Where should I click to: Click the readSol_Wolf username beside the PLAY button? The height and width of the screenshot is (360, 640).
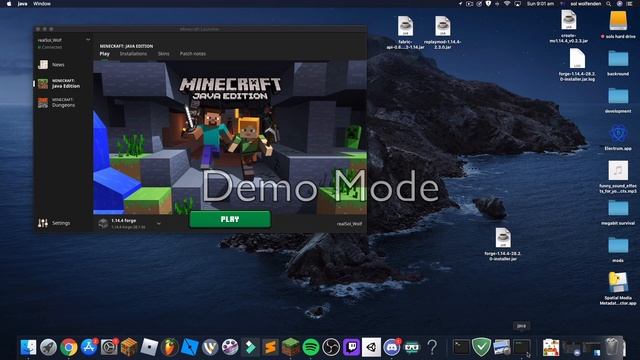(x=349, y=224)
